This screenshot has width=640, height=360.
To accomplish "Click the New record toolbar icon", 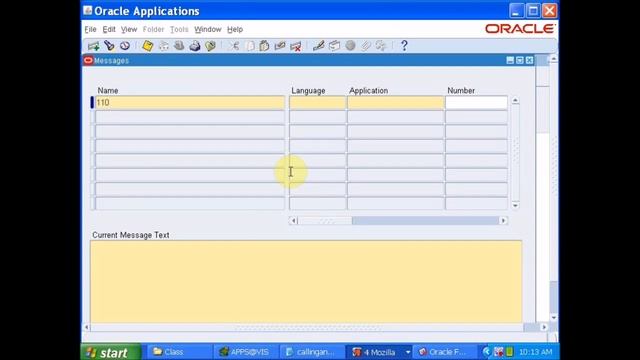I will (x=93, y=46).
